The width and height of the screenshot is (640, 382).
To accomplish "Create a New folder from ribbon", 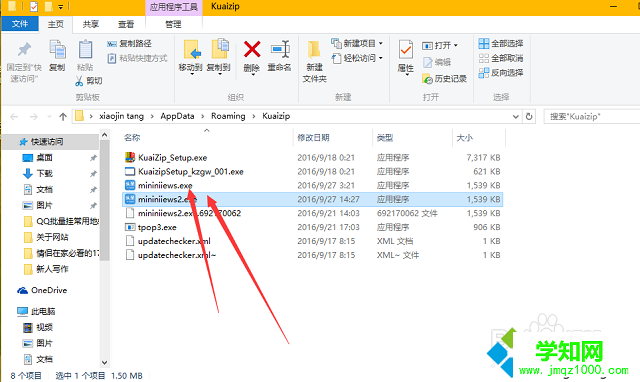I will click(315, 61).
